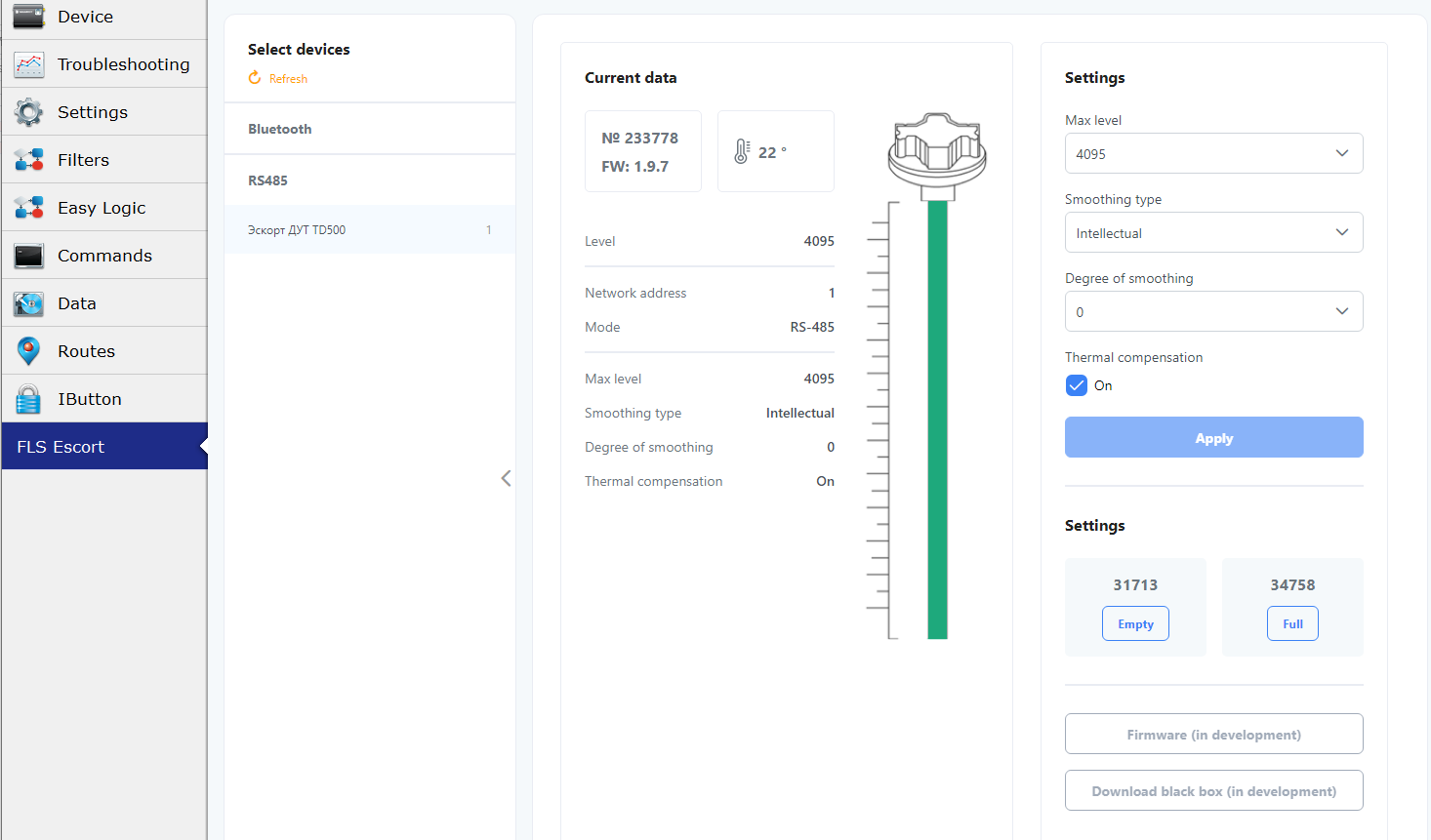Open the Degree of smoothing dropdown

[x=1213, y=312]
